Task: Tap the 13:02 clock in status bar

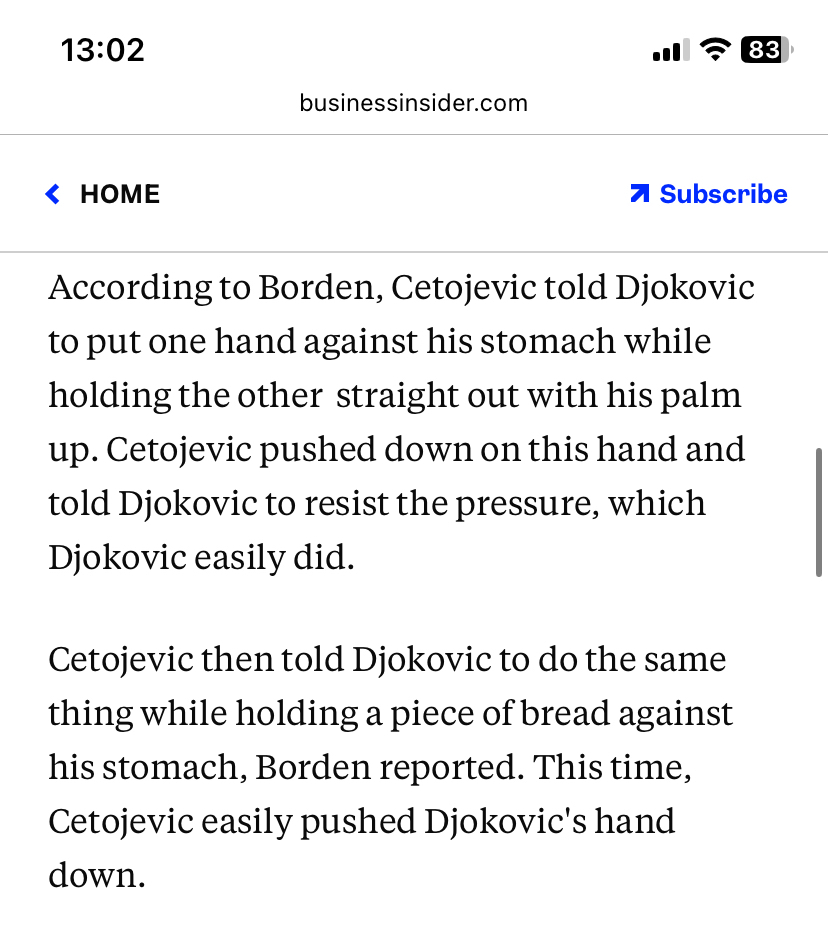Action: tap(102, 50)
